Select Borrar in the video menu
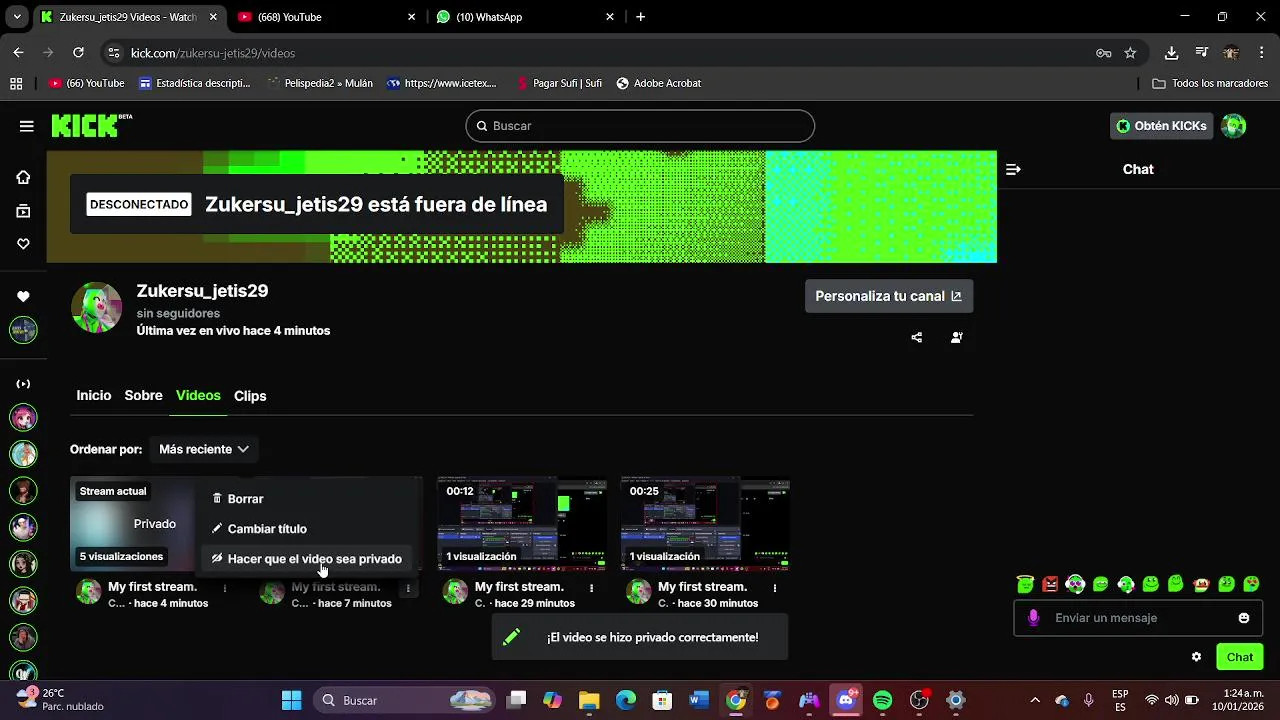1280x720 pixels. [x=238, y=499]
